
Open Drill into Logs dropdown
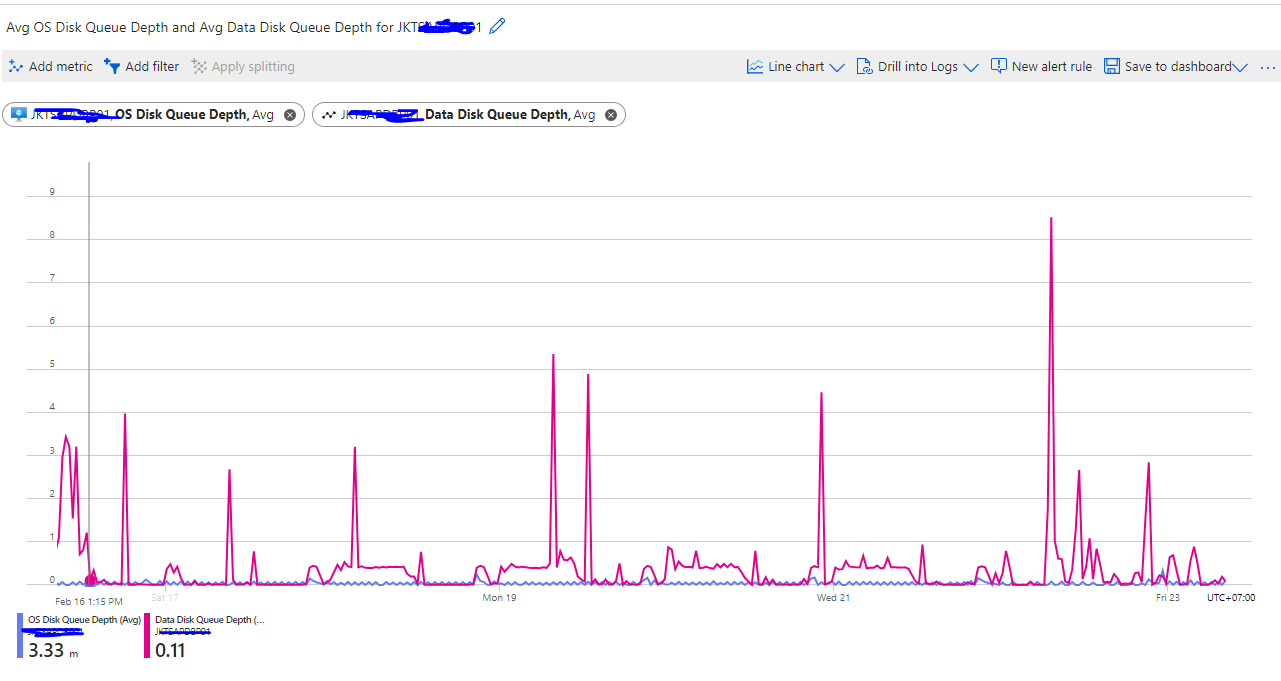click(x=917, y=66)
